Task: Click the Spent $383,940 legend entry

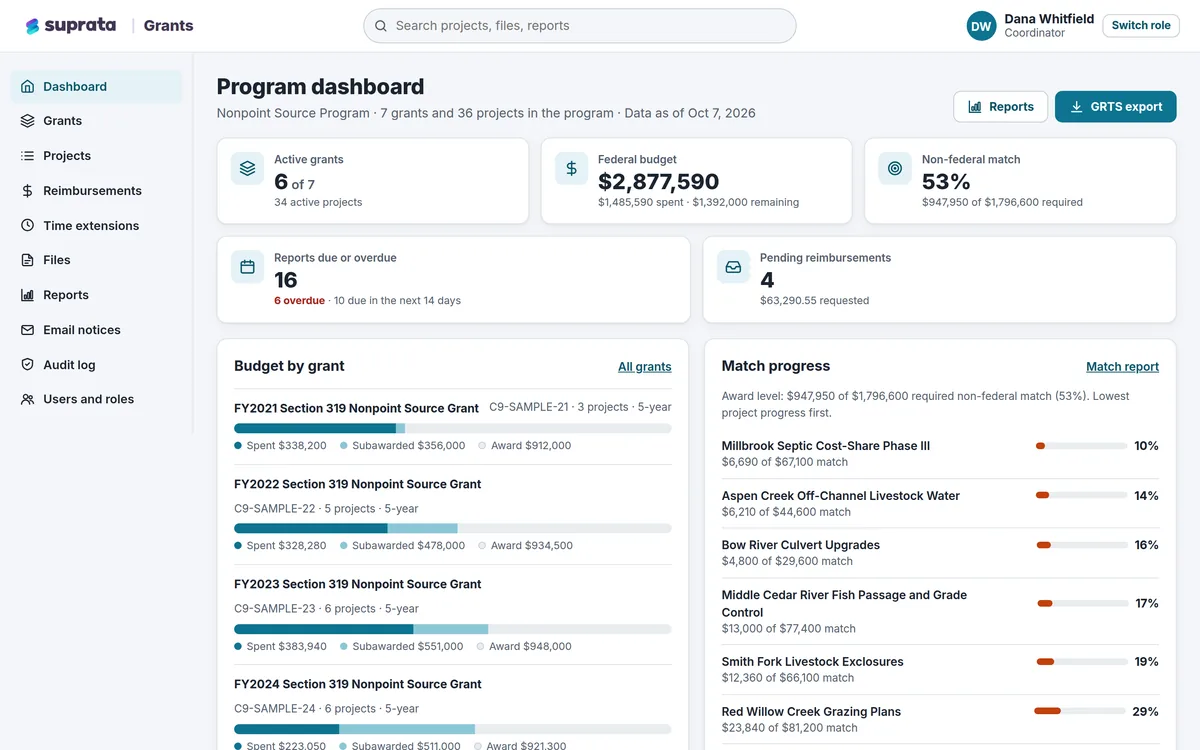Action: pyautogui.click(x=281, y=646)
